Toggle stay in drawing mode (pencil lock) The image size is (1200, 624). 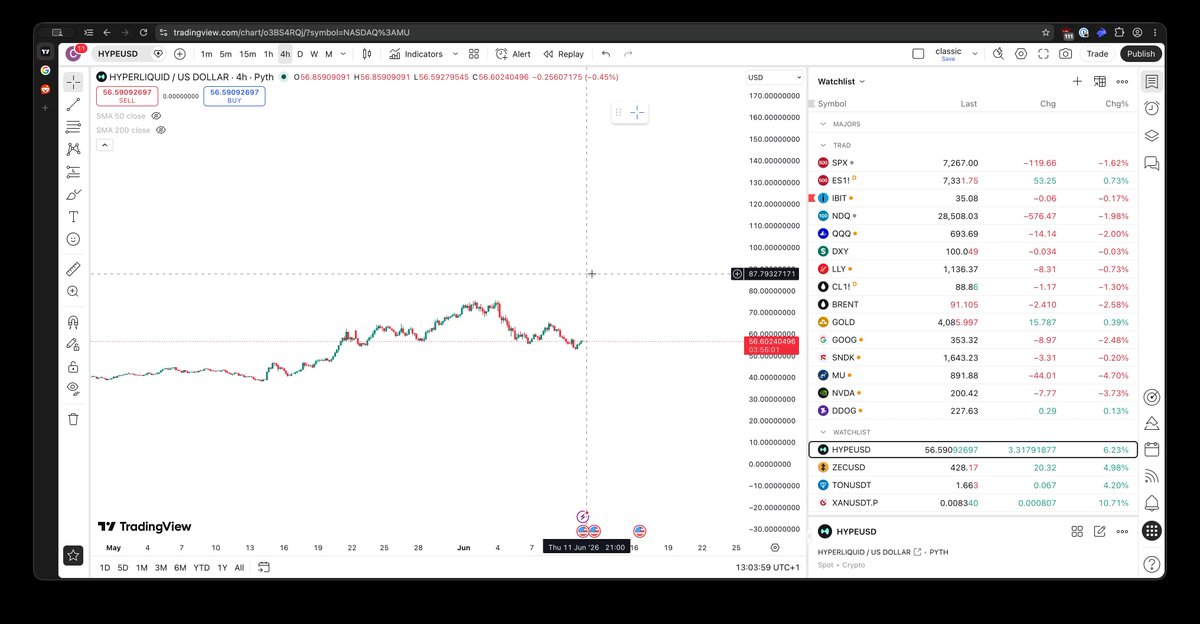point(73,344)
